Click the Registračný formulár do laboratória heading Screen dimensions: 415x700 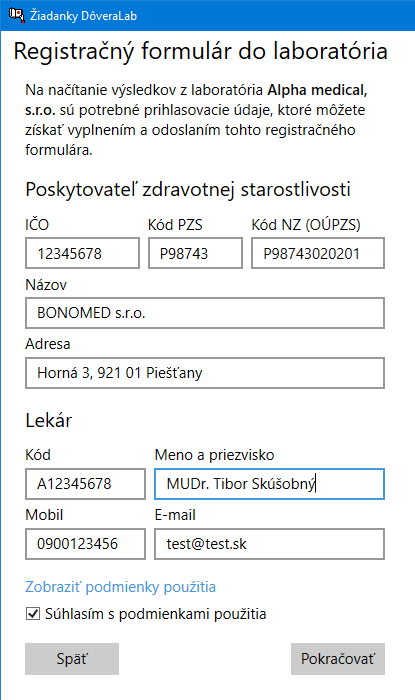(201, 51)
